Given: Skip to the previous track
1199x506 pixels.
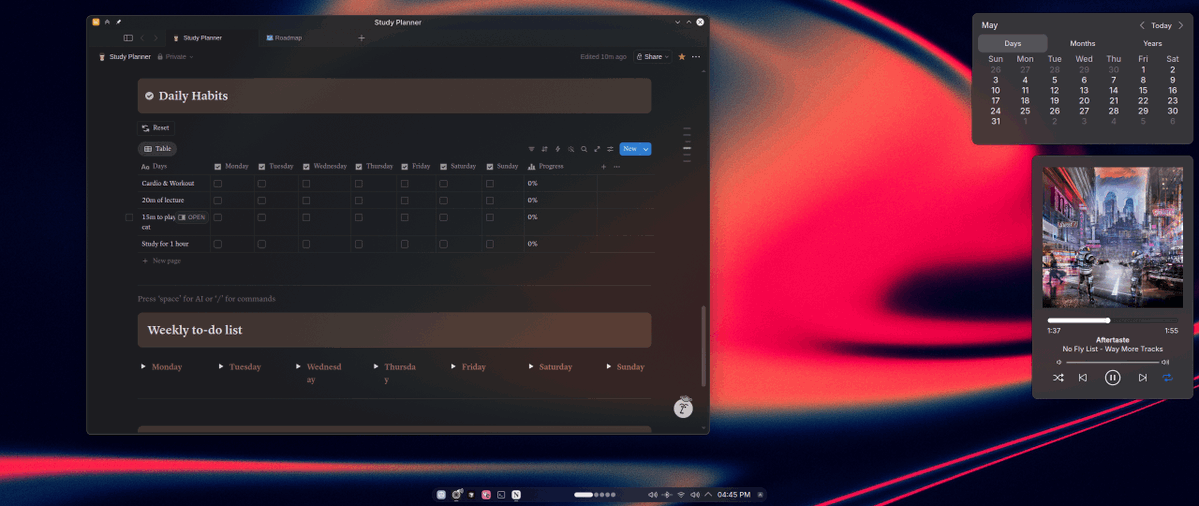Looking at the screenshot, I should [x=1083, y=378].
